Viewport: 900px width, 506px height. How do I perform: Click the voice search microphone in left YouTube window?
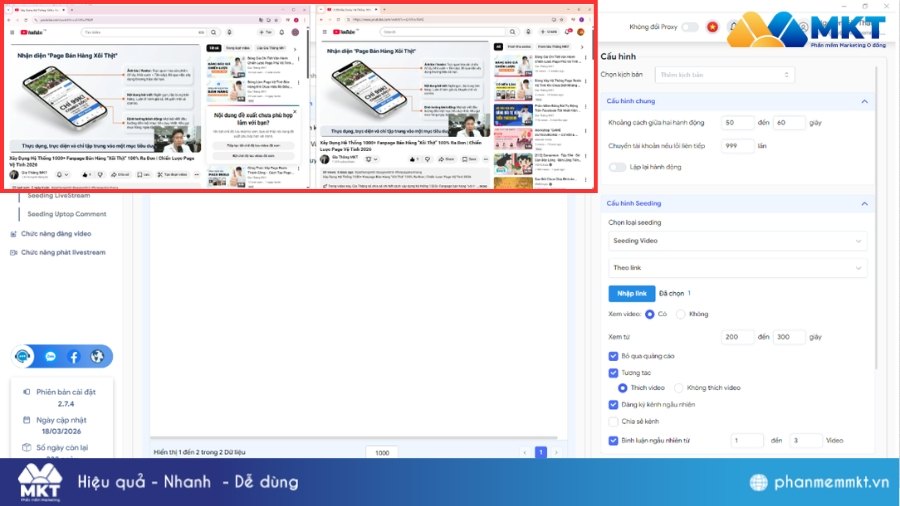(x=229, y=33)
